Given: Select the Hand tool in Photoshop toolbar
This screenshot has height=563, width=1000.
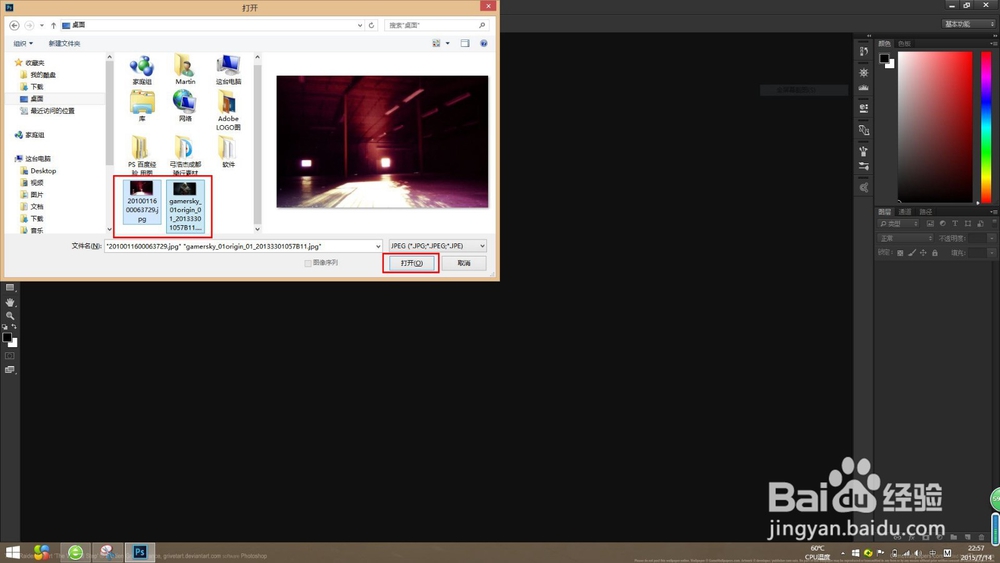Looking at the screenshot, I should pyautogui.click(x=10, y=302).
